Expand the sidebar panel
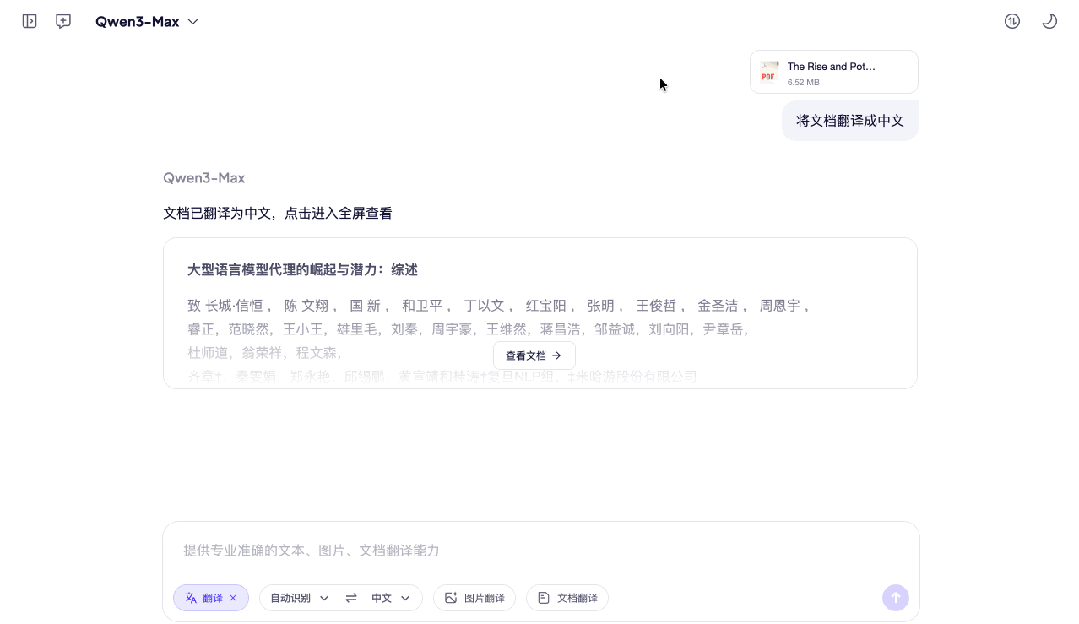This screenshot has width=1079, height=624. [29, 21]
